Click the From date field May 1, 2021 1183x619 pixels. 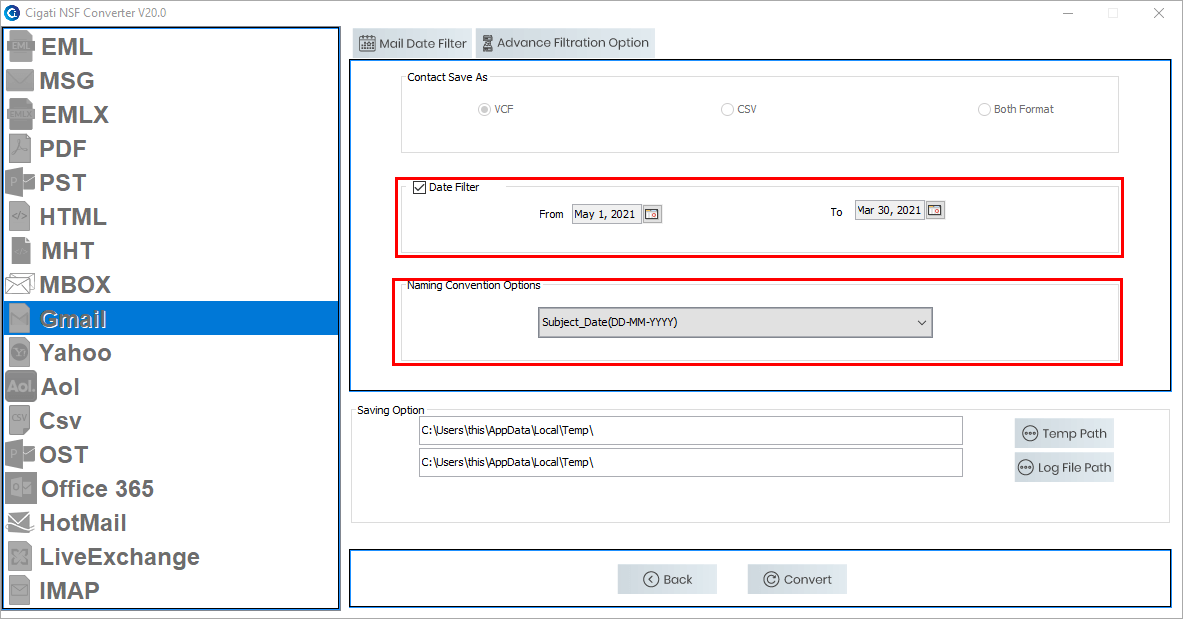(x=607, y=214)
